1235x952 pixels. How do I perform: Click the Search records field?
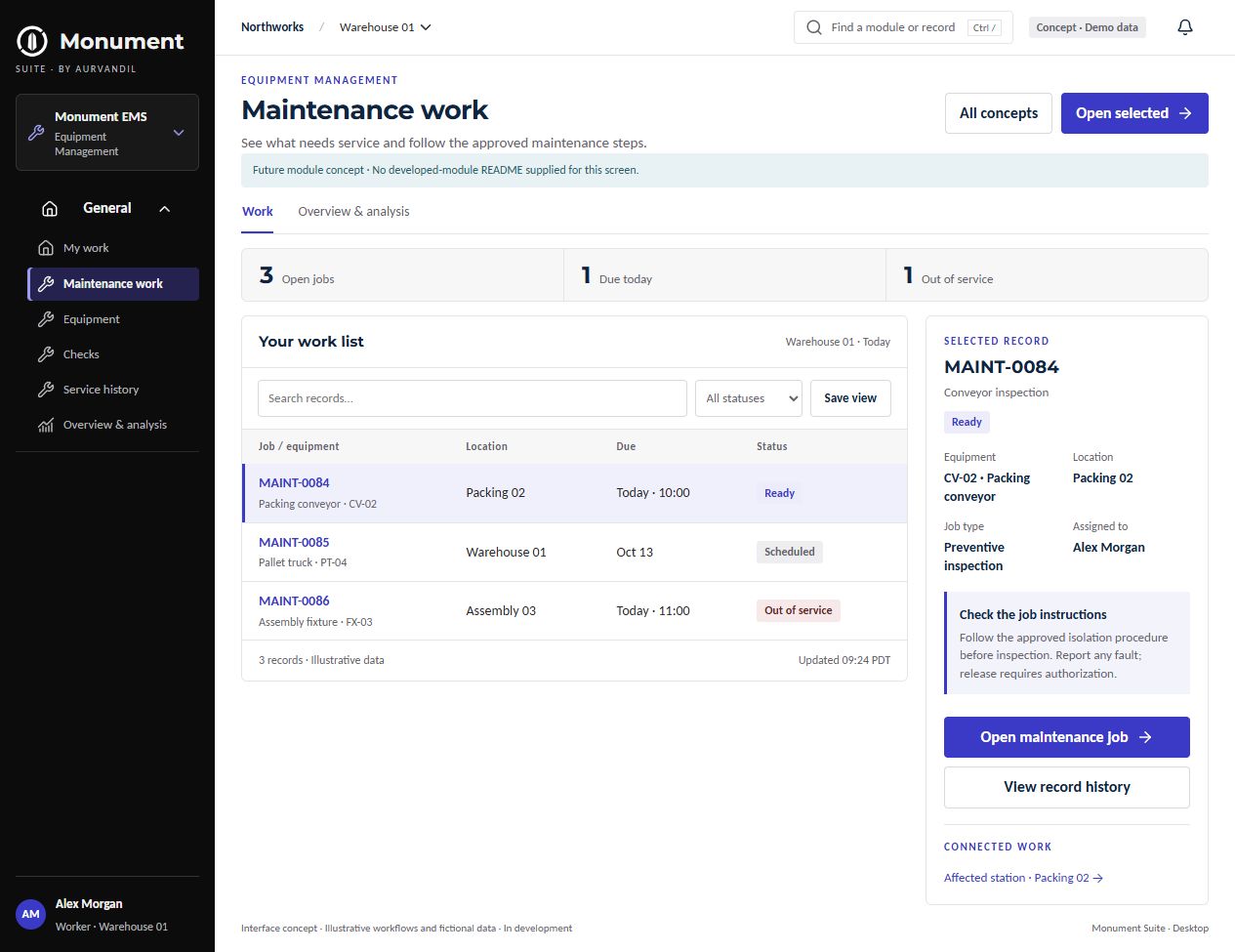tap(473, 398)
